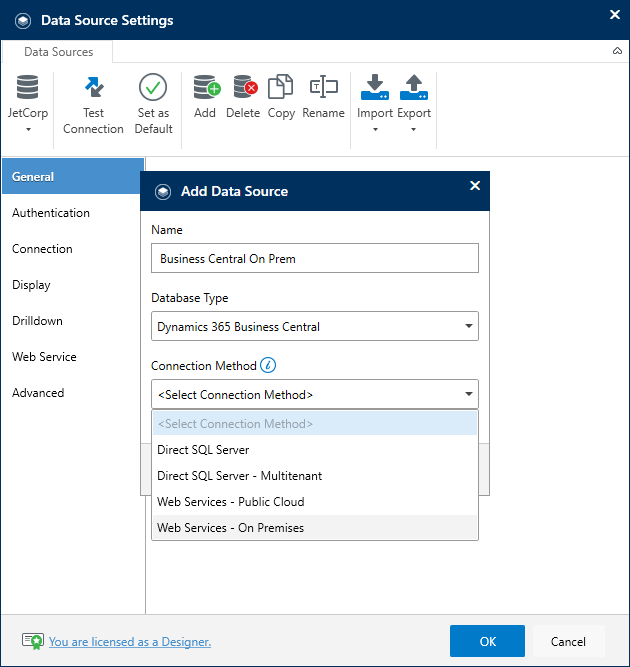This screenshot has width=630, height=667.
Task: Choose the <Select Connection Method> placeholder option
Action: pos(315,423)
